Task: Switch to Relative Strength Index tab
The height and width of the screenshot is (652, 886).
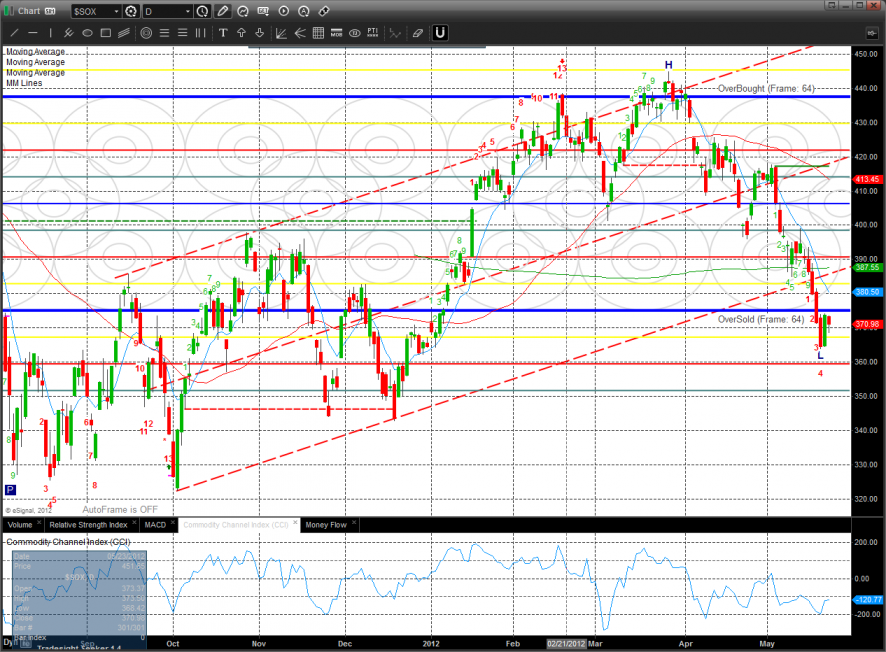Action: click(88, 525)
